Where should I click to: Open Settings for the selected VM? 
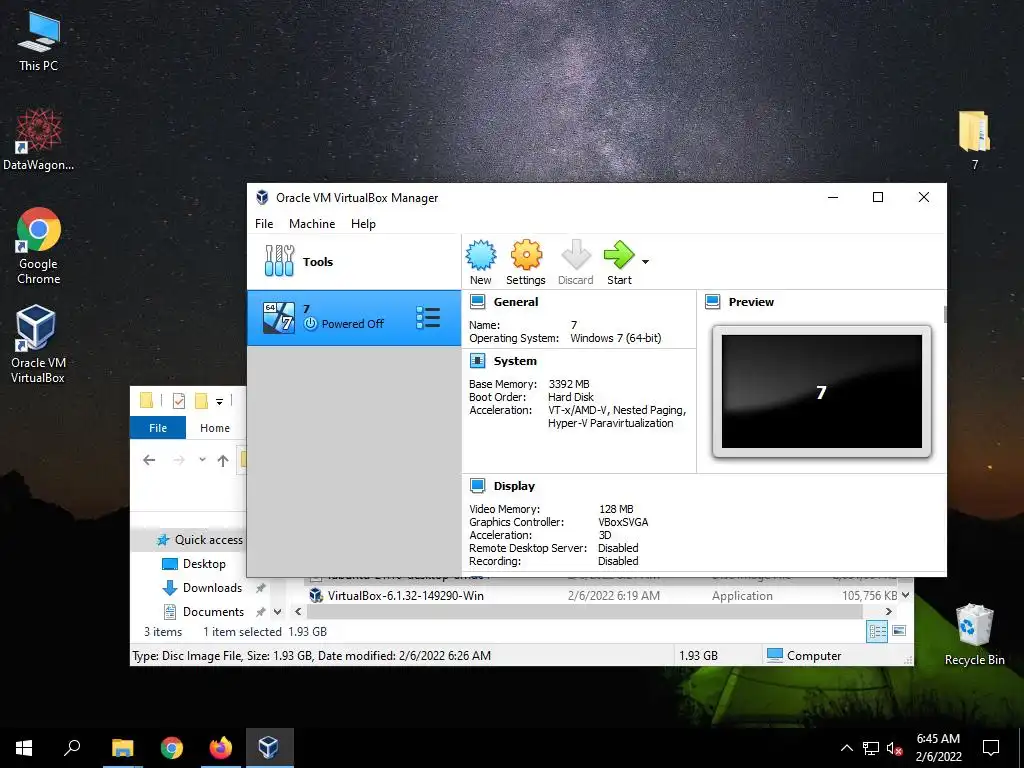pos(526,262)
